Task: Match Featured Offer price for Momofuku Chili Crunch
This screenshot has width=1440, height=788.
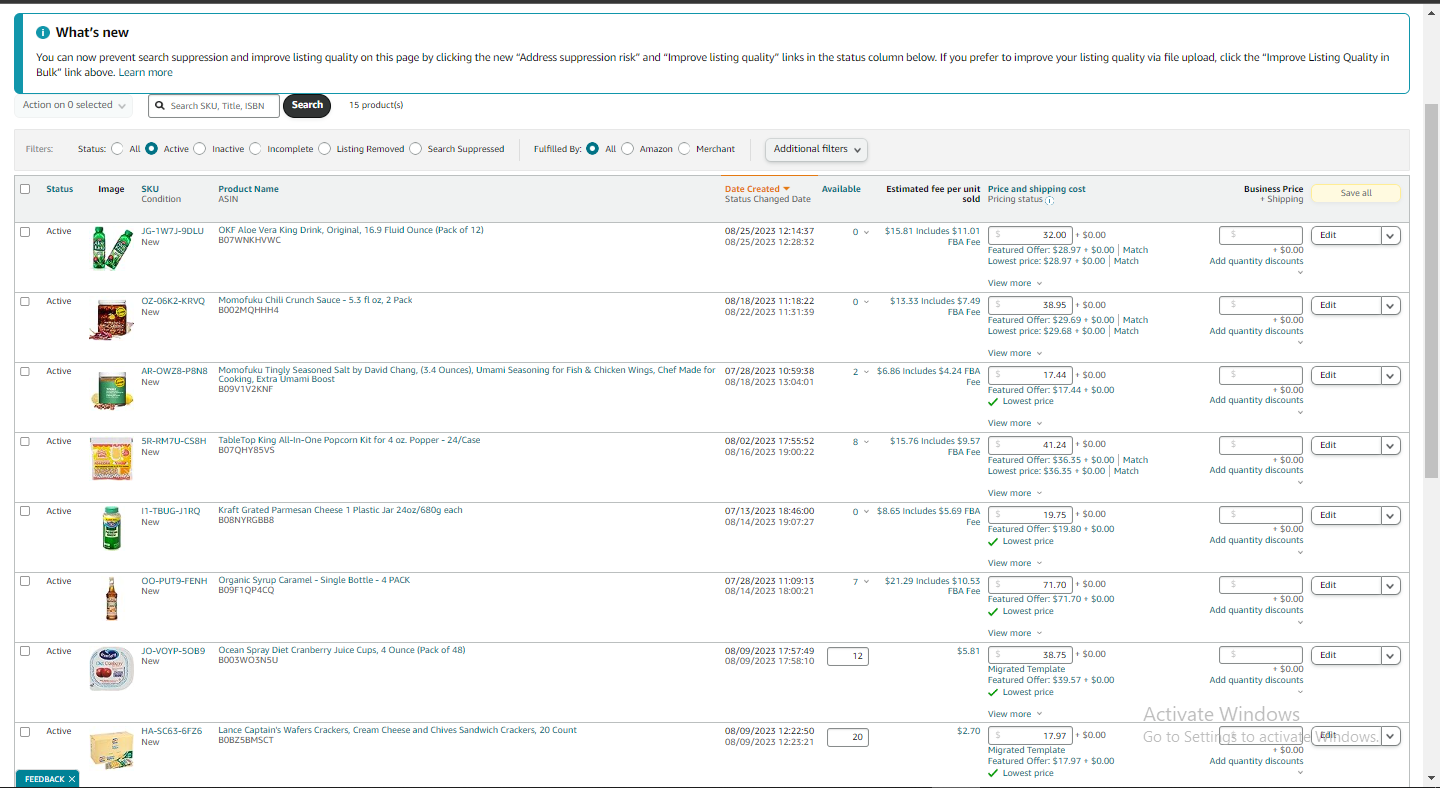Action: pos(1135,320)
